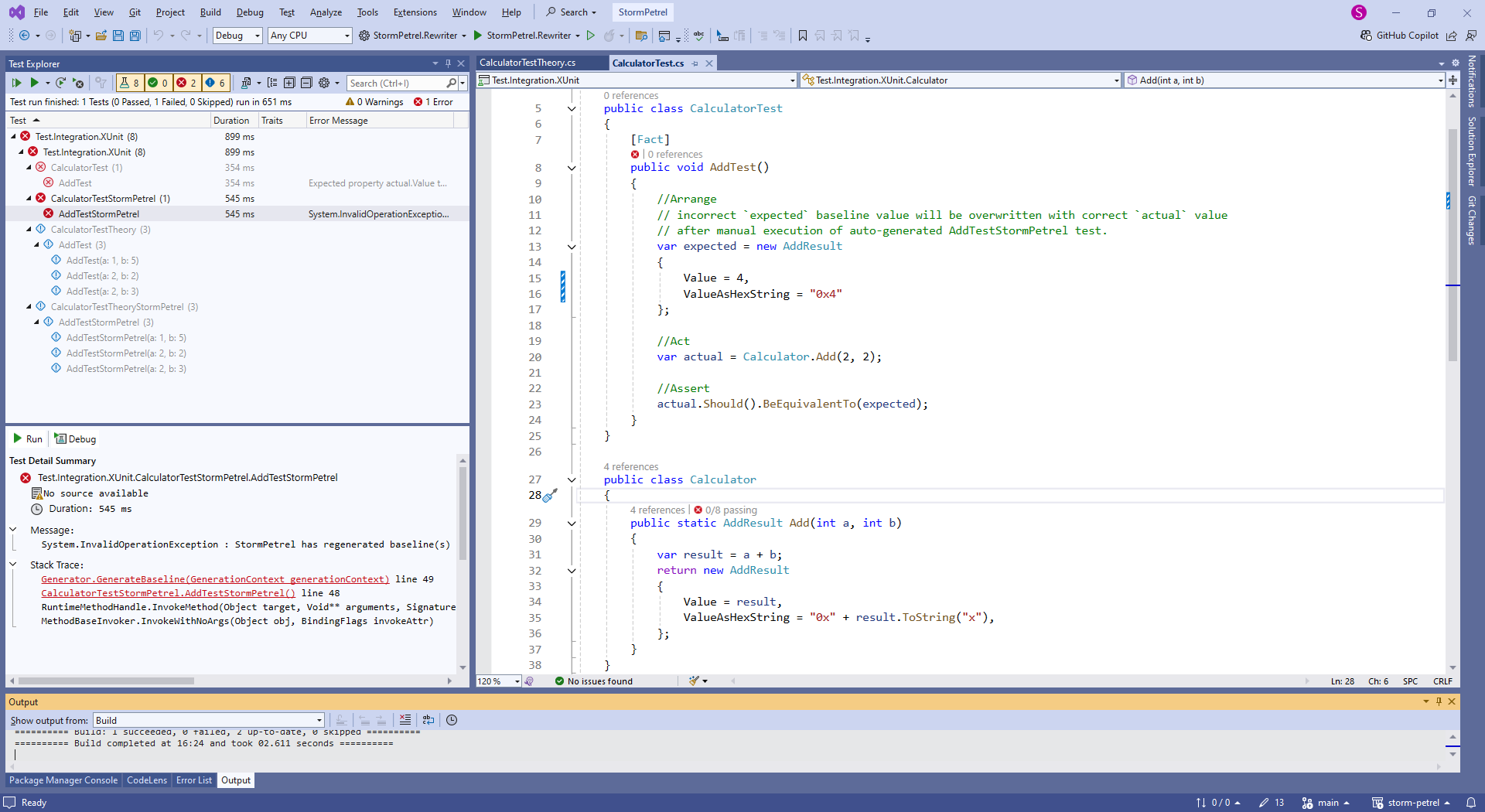Switch to the Error List tab
Screen dimensions: 1485x812
194,780
